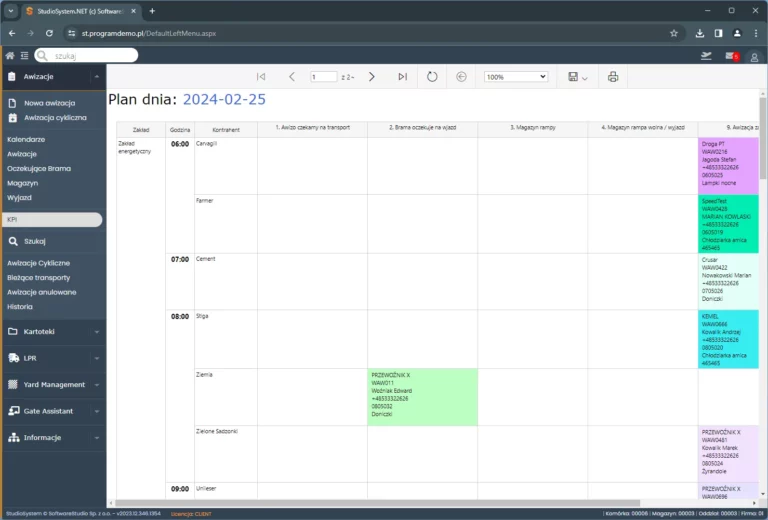Go to the first report page

tap(261, 77)
